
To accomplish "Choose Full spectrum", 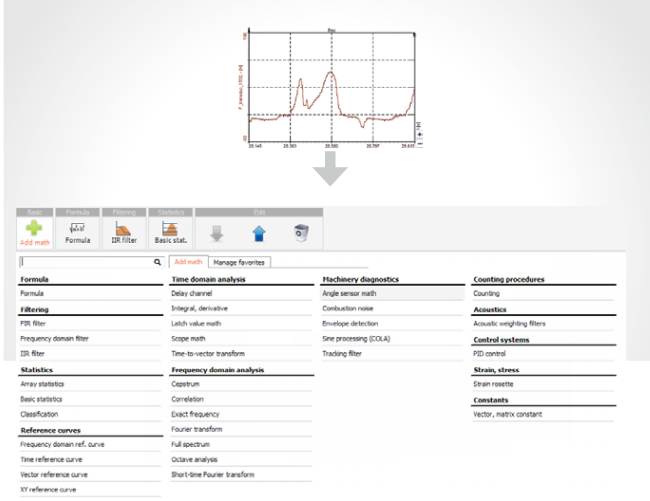I will pyautogui.click(x=241, y=444).
